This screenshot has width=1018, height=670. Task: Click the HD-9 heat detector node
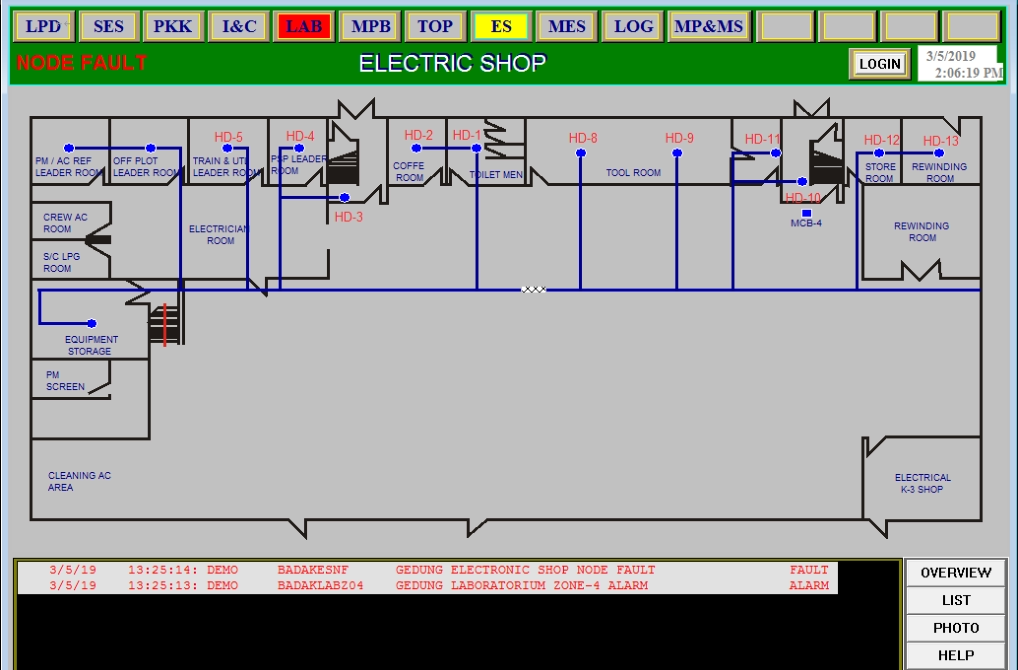click(677, 153)
